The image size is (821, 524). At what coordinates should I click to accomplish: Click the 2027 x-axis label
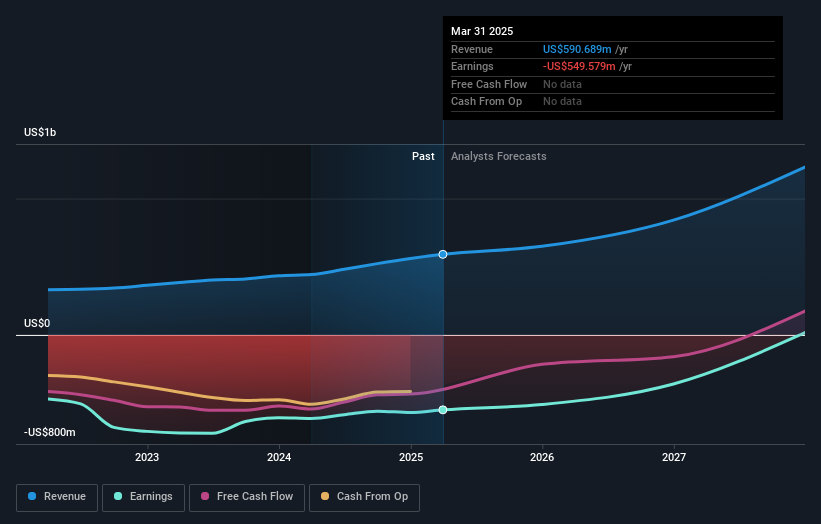674,457
